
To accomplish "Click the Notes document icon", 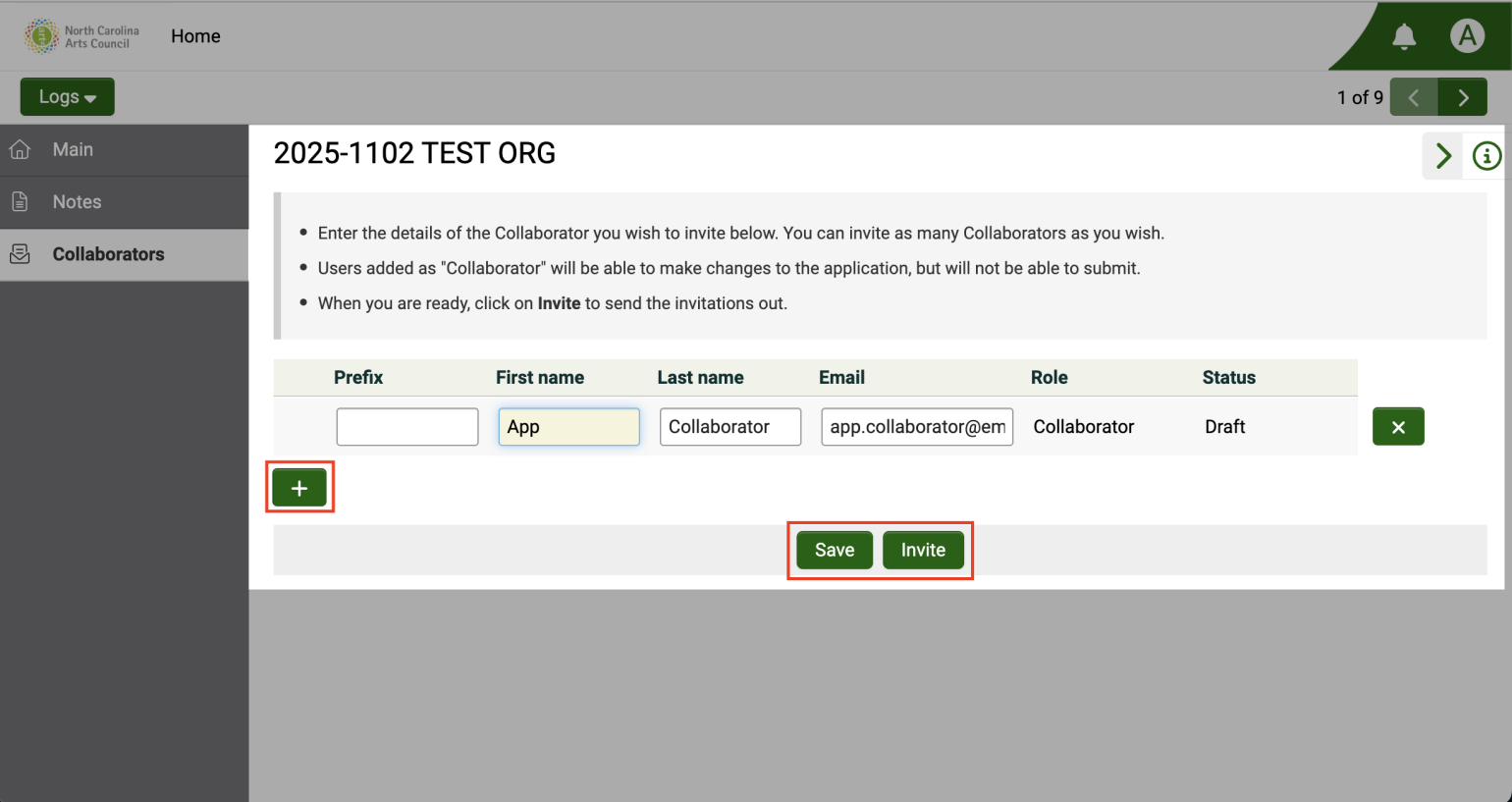I will click(20, 202).
